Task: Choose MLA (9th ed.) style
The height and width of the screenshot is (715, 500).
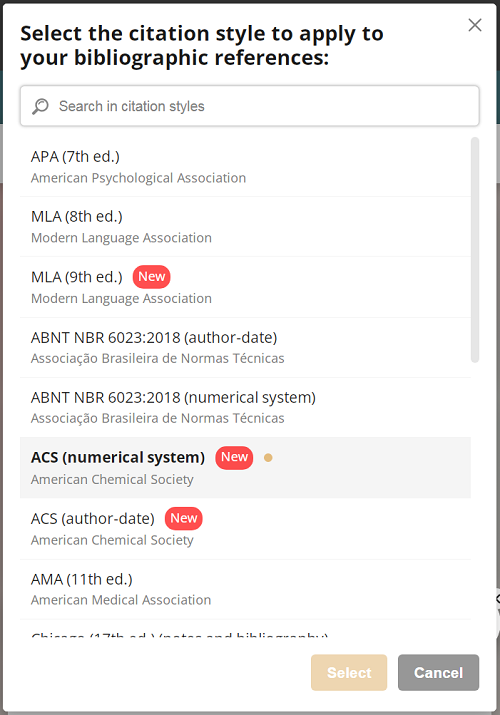Action: [245, 287]
